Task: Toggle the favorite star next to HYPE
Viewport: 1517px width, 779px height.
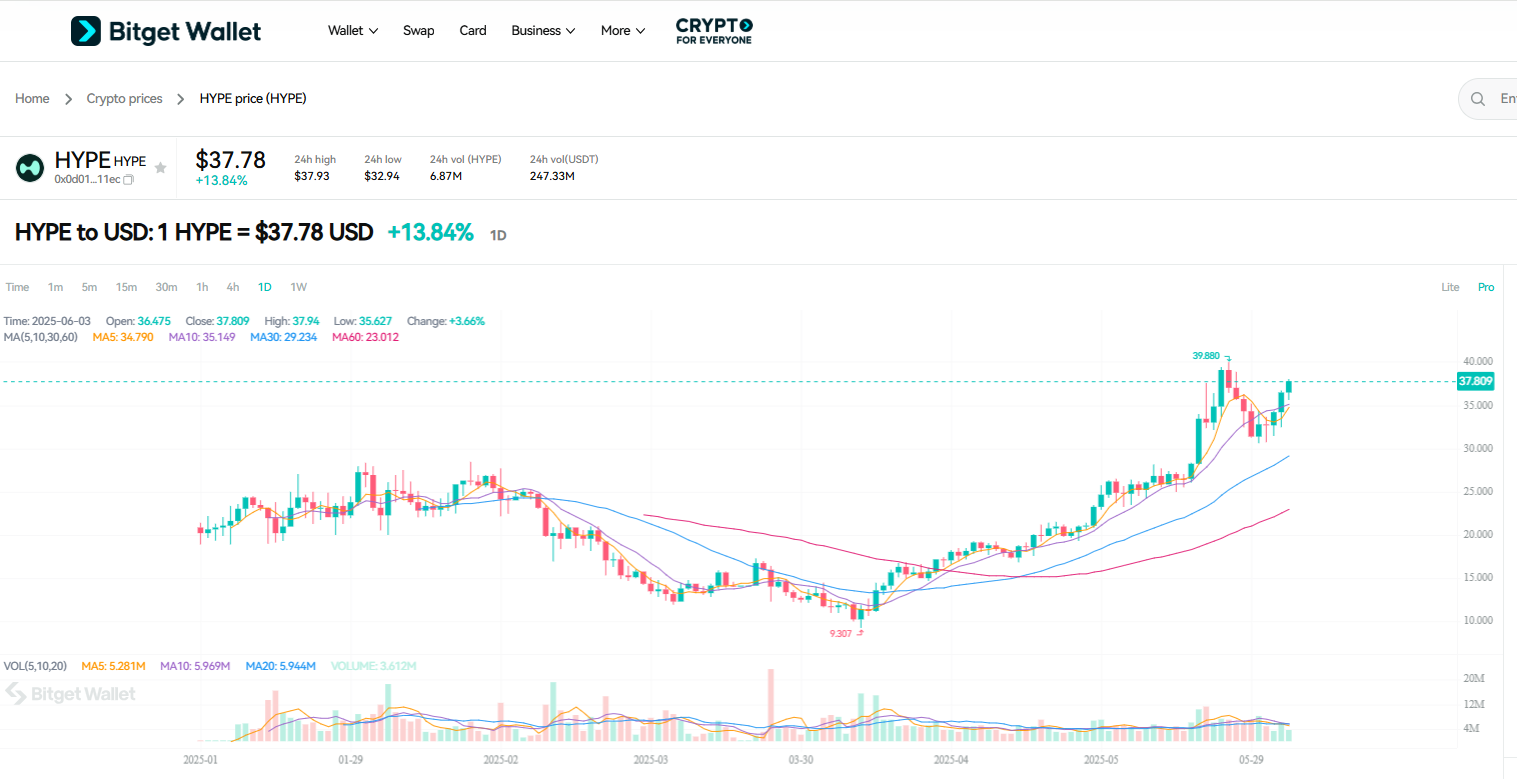Action: click(160, 168)
